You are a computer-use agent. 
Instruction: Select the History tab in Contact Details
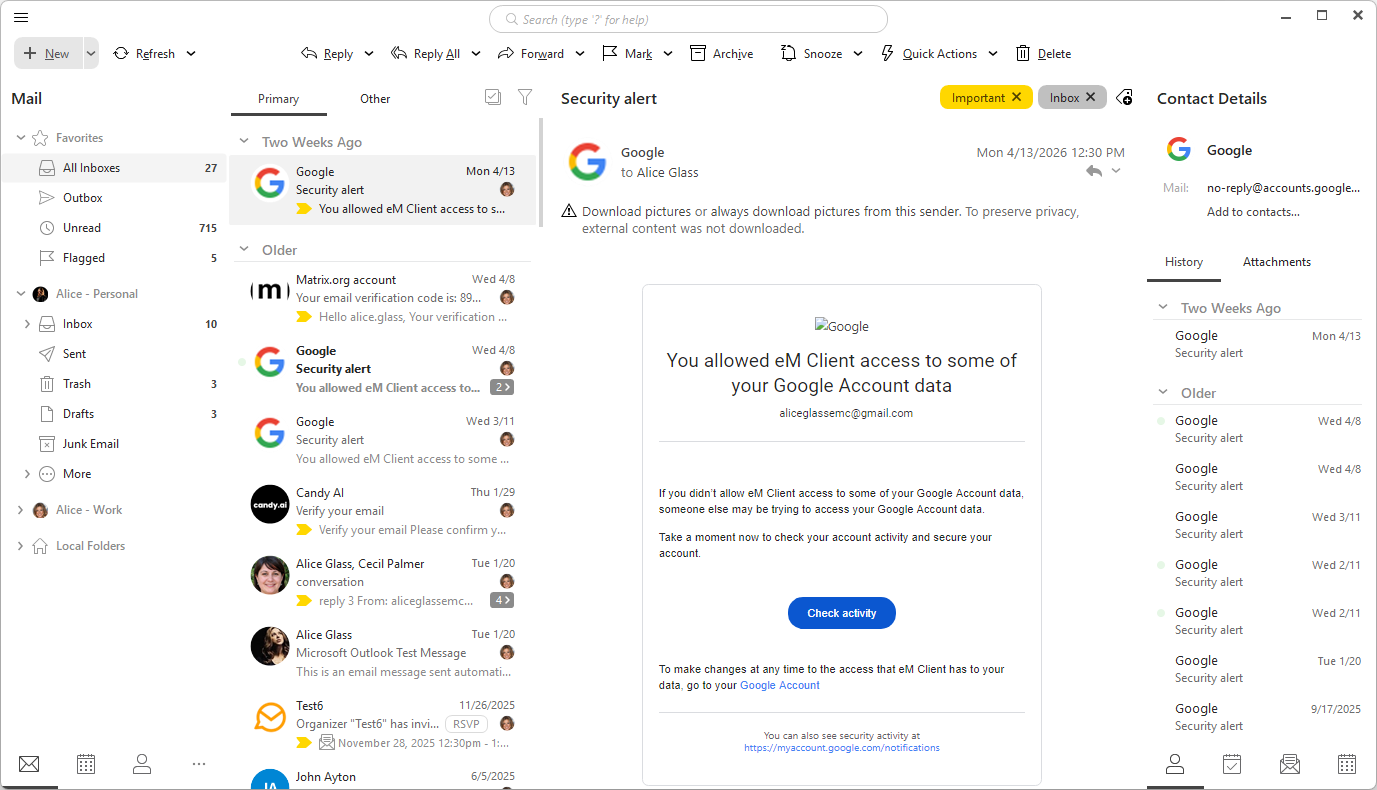tap(1184, 262)
